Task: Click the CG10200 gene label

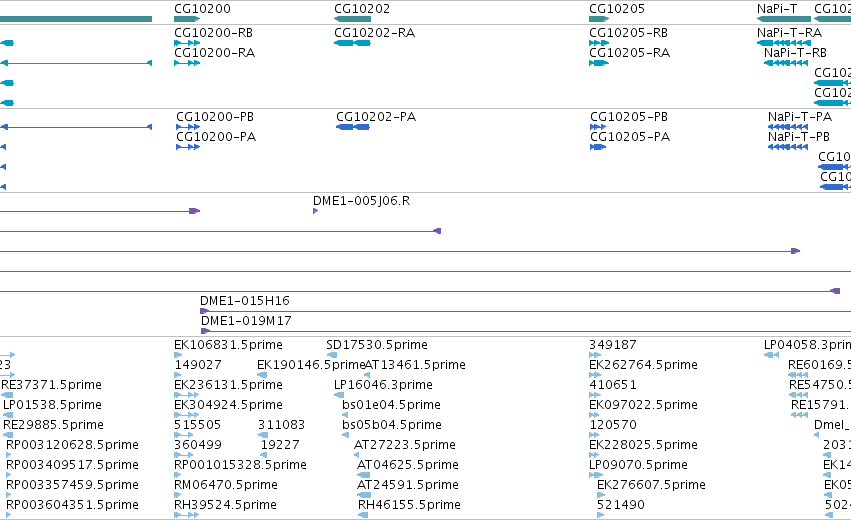Action: tap(202, 9)
